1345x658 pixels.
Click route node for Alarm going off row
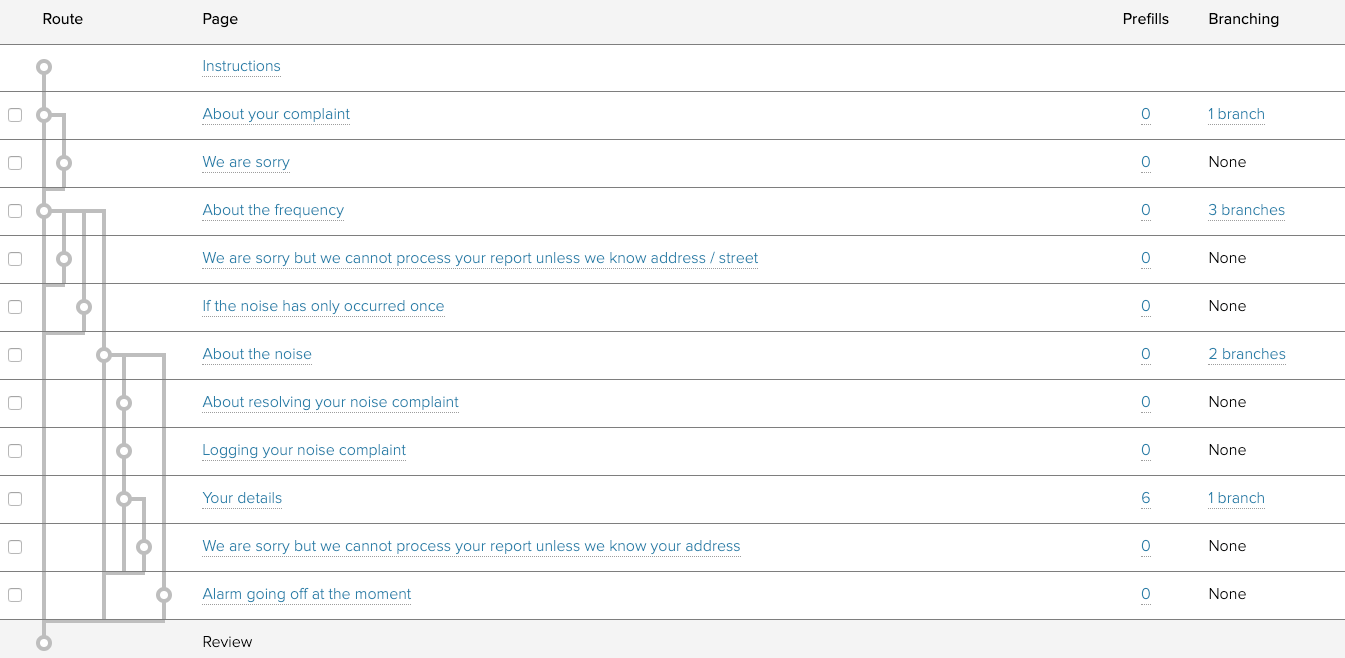[x=164, y=595]
